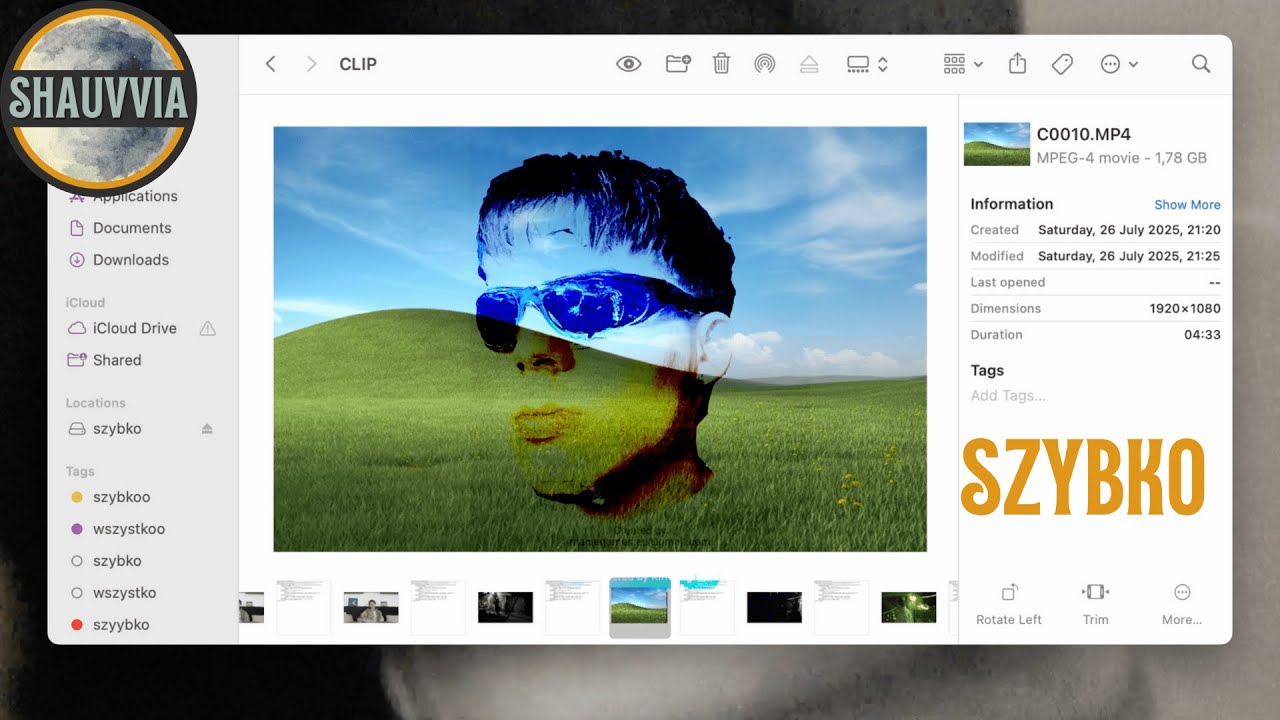Viewport: 1280px width, 720px height.
Task: Click the Add Tags field
Action: point(1008,395)
